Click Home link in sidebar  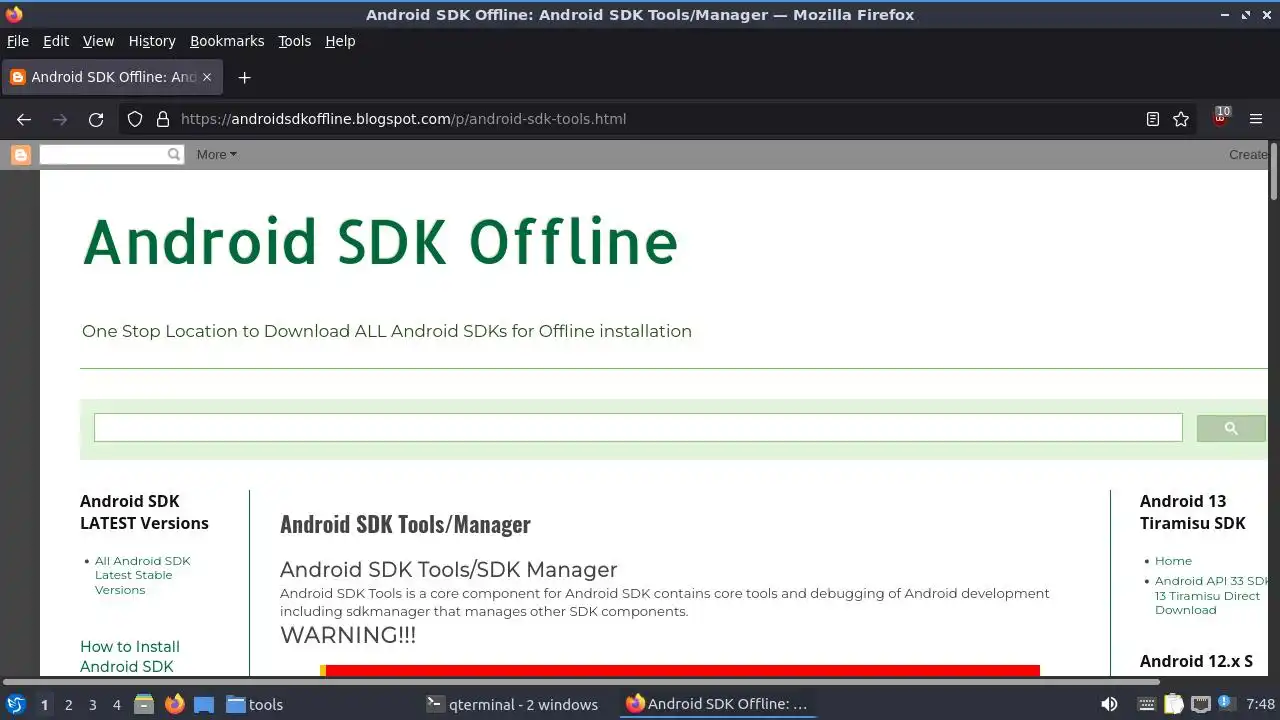(x=1173, y=561)
